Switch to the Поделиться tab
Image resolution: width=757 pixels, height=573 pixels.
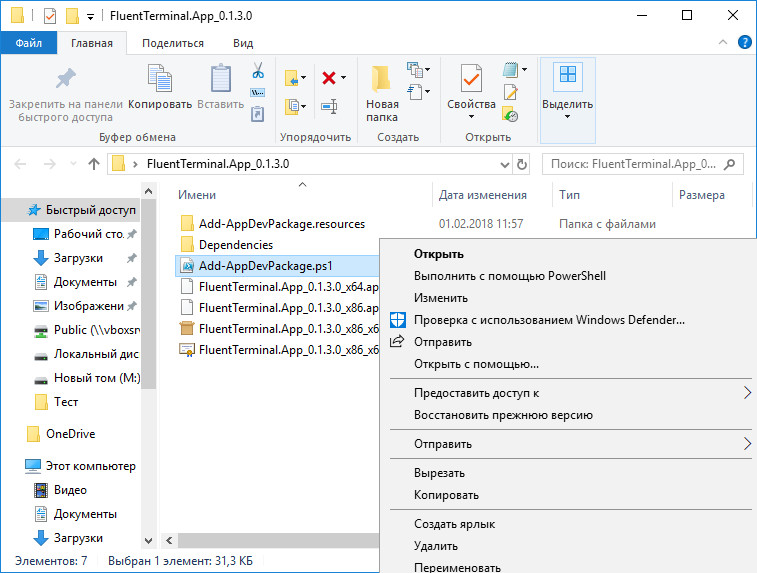173,43
